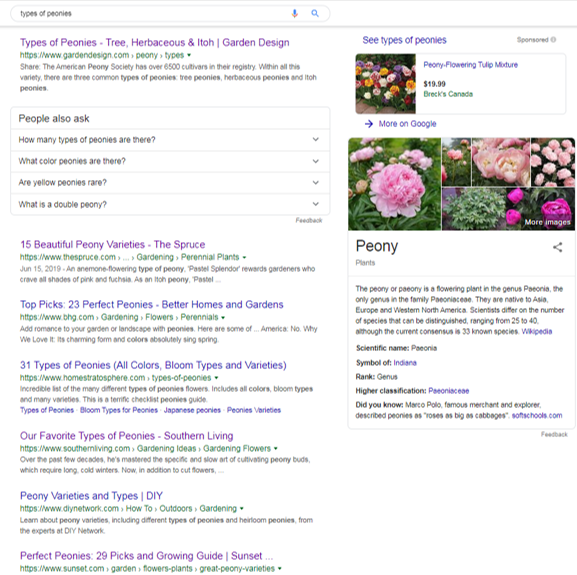
Task: Open dropdown arrow next to gardendesign.com URL
Action: (189, 55)
